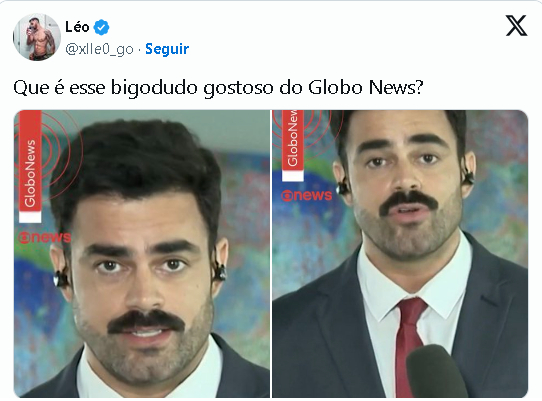Open the @xlle0_go handle link

point(99,49)
